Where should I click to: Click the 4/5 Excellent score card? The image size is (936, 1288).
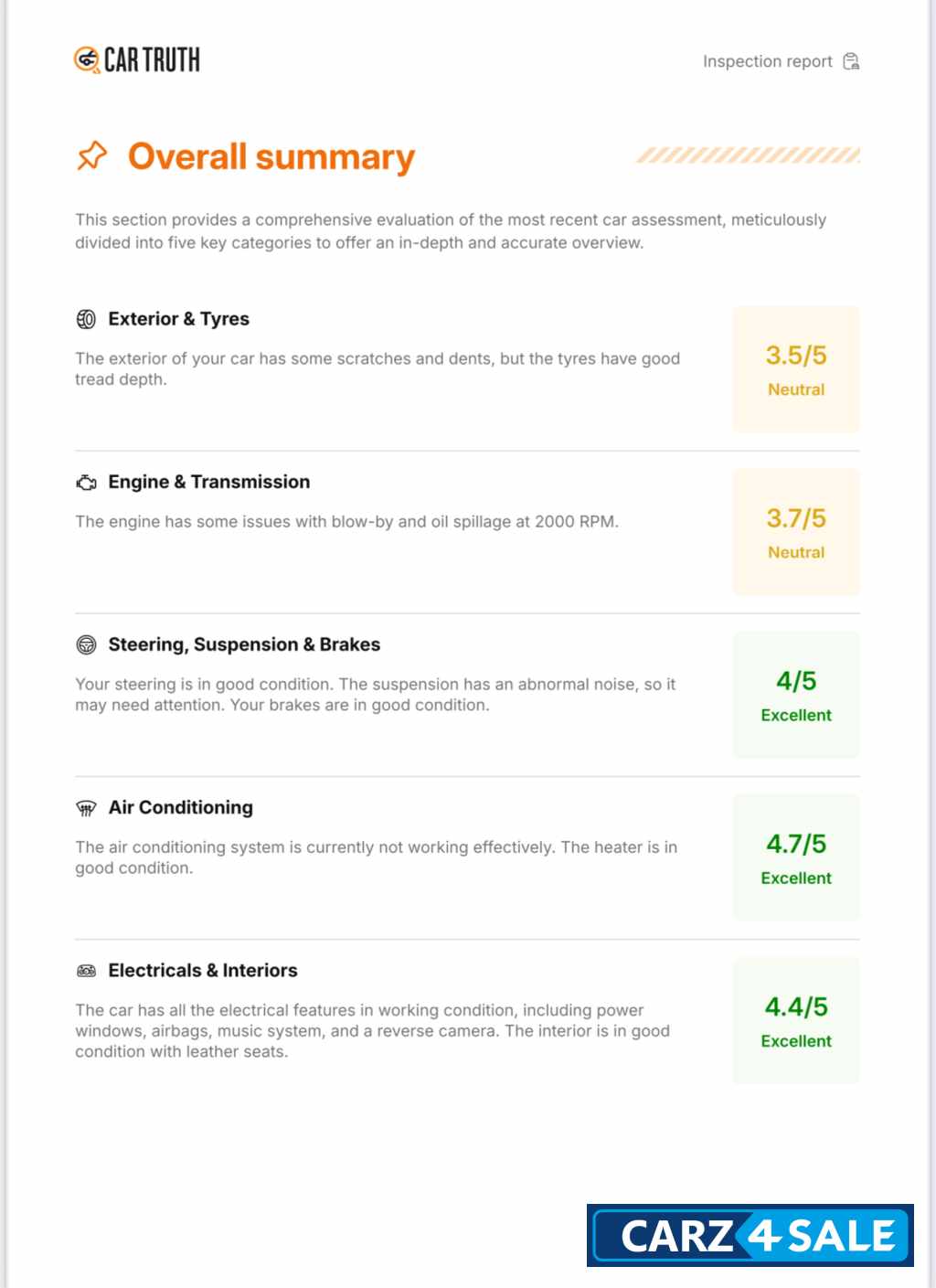[x=796, y=695]
